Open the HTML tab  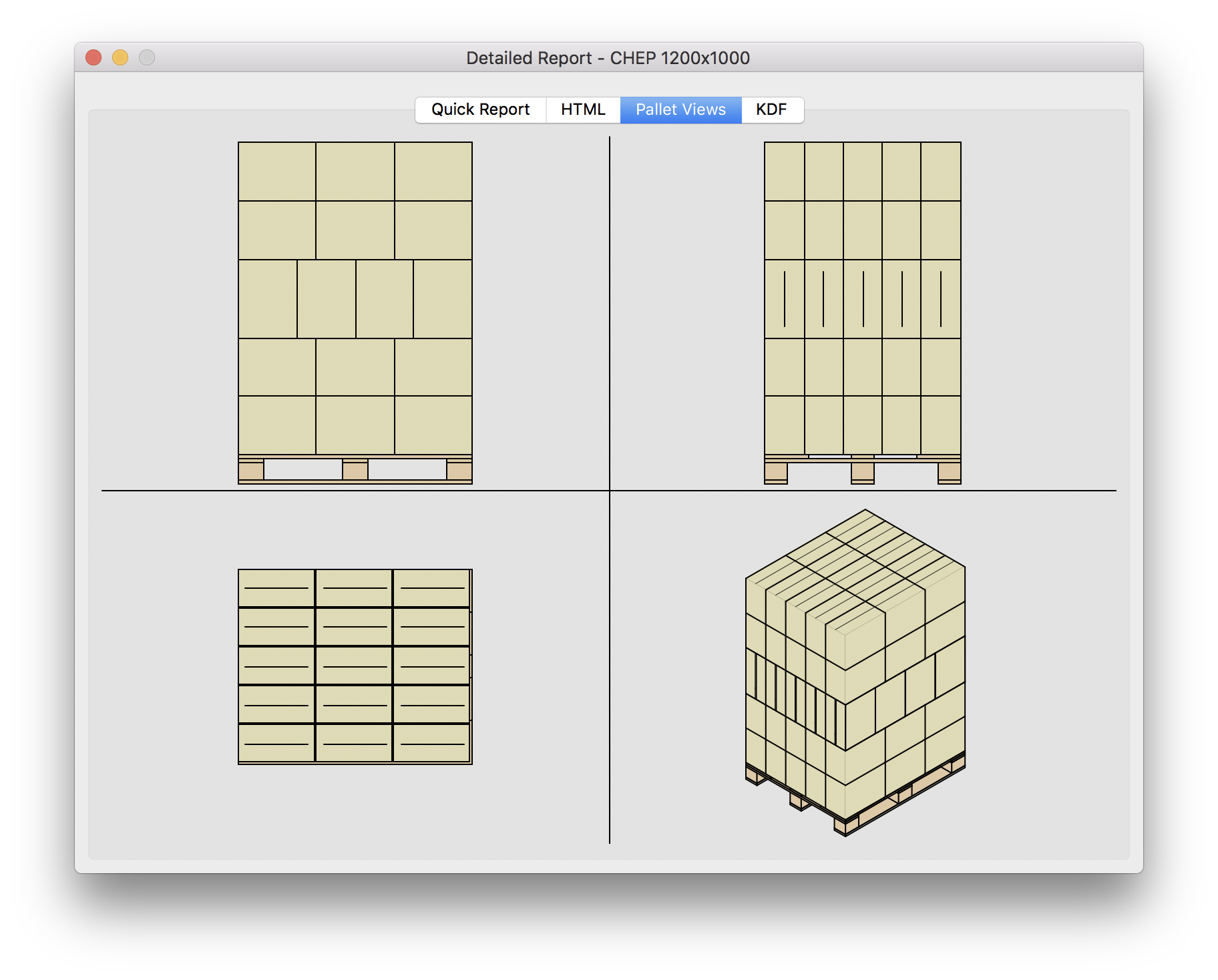tap(583, 109)
